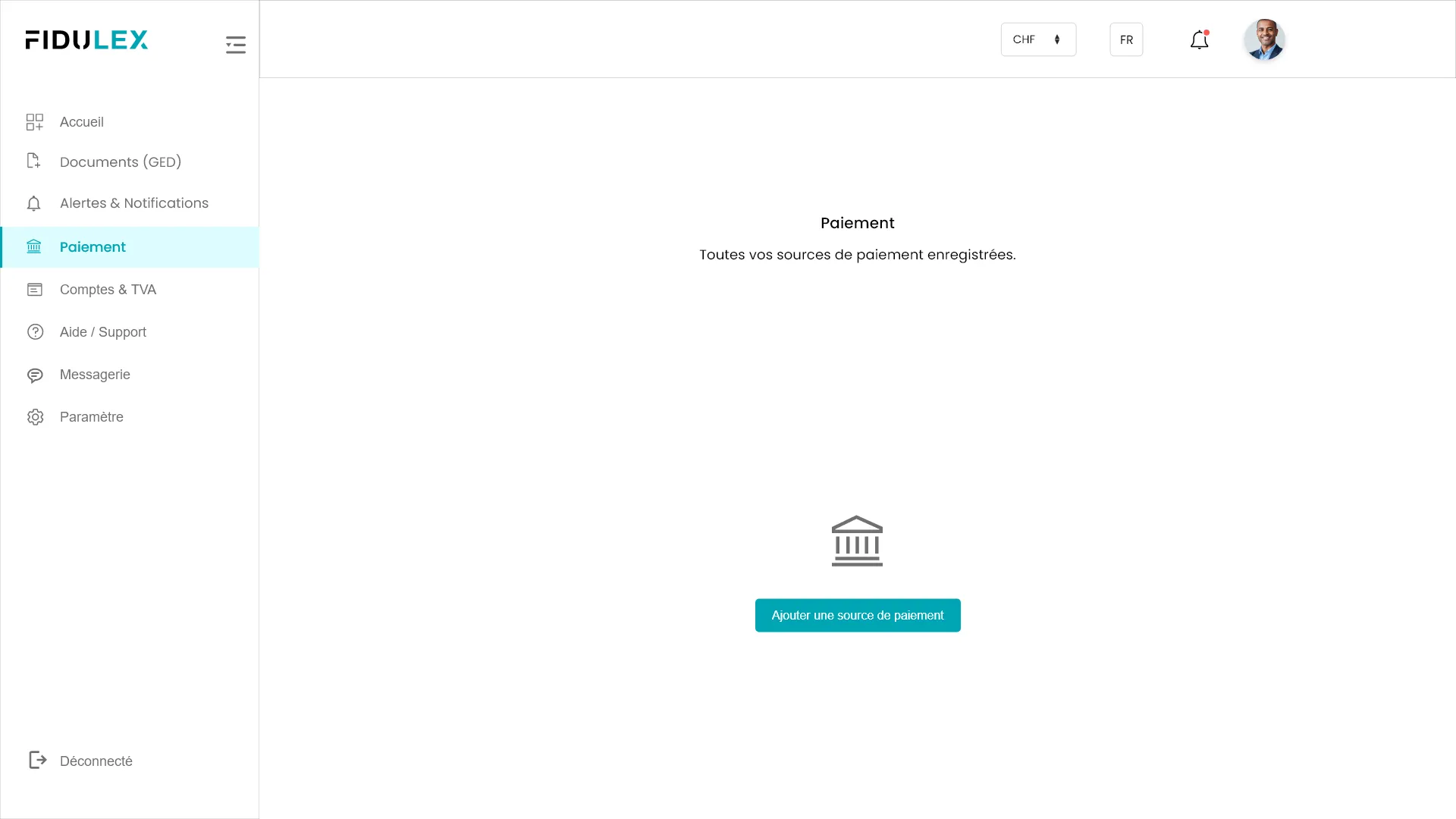Open Alertes & Notifications menu item
The height and width of the screenshot is (819, 1456).
(x=133, y=203)
